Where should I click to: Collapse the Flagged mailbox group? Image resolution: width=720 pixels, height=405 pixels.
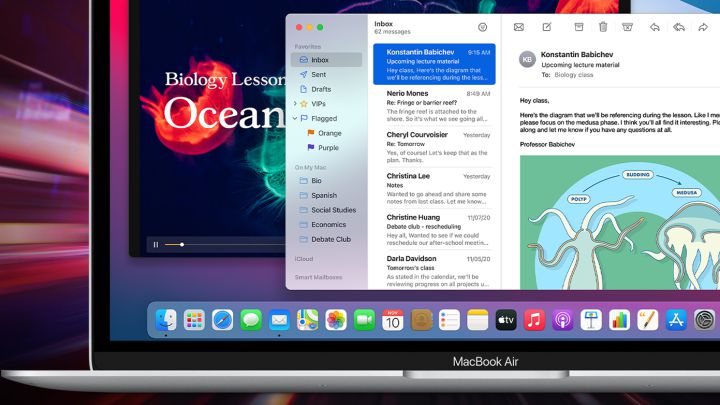click(x=295, y=118)
